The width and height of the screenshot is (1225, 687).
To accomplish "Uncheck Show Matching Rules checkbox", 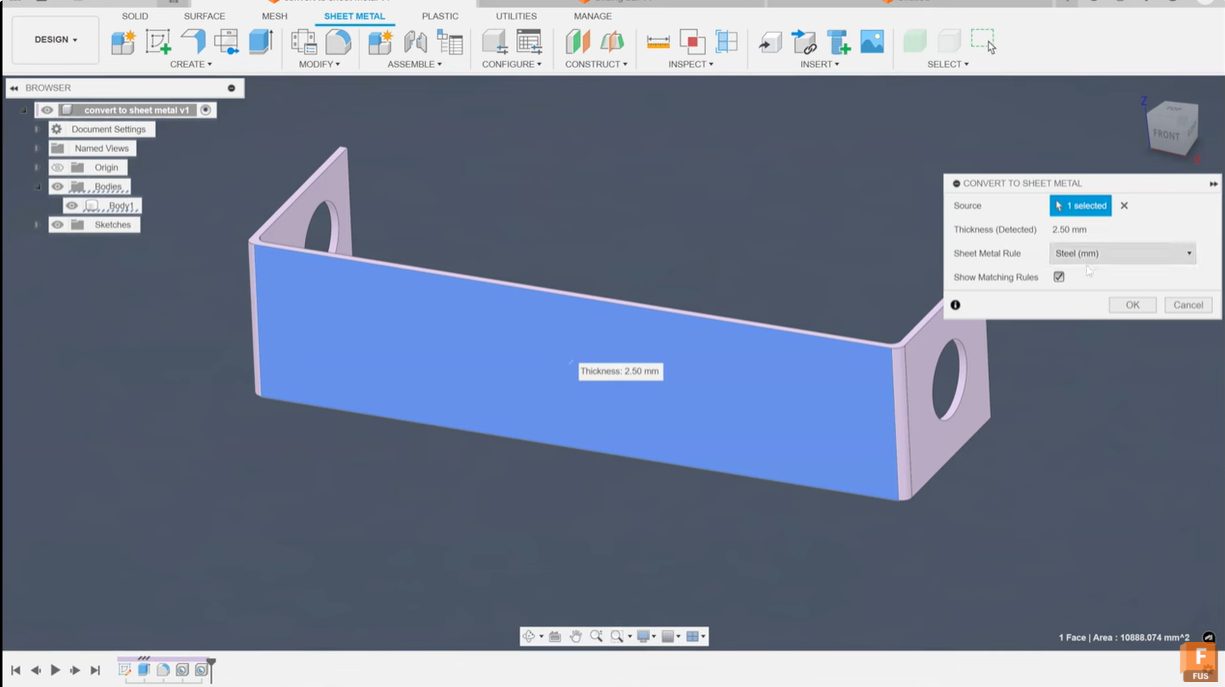I will point(1059,277).
